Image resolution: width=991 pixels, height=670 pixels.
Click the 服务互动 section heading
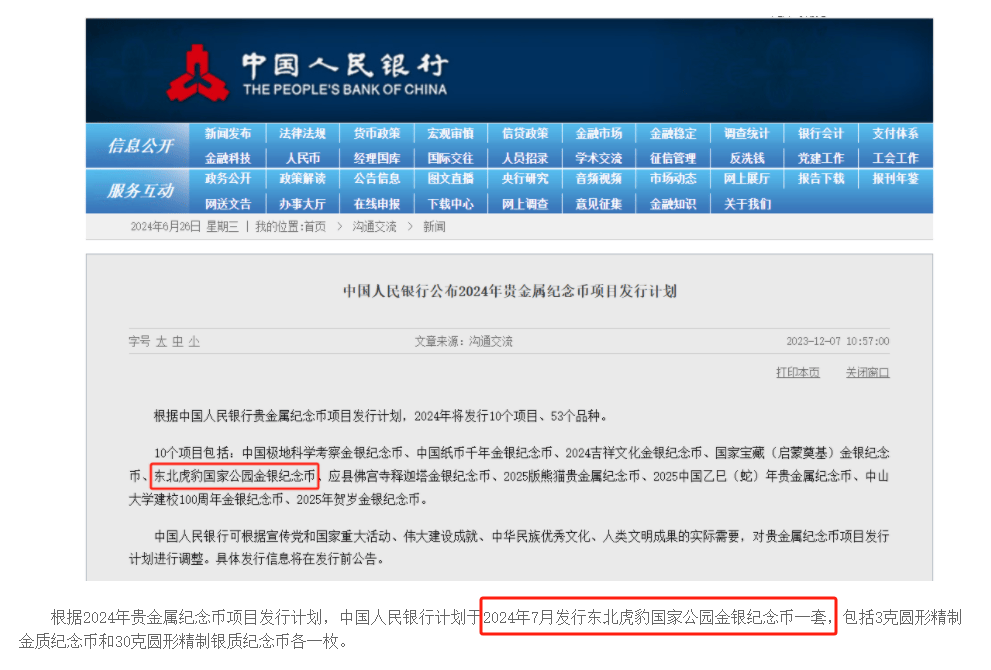coord(140,191)
